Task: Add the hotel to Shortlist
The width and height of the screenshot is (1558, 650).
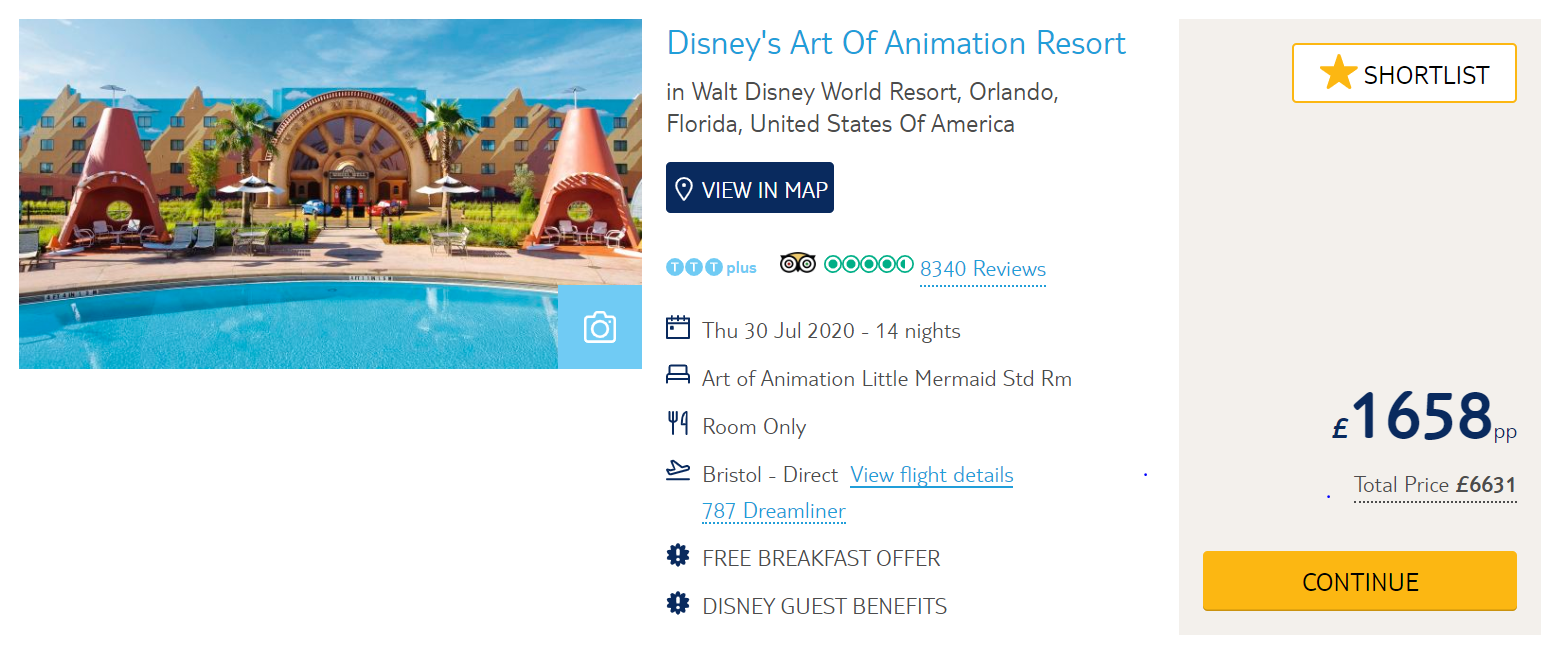Action: click(x=1404, y=73)
